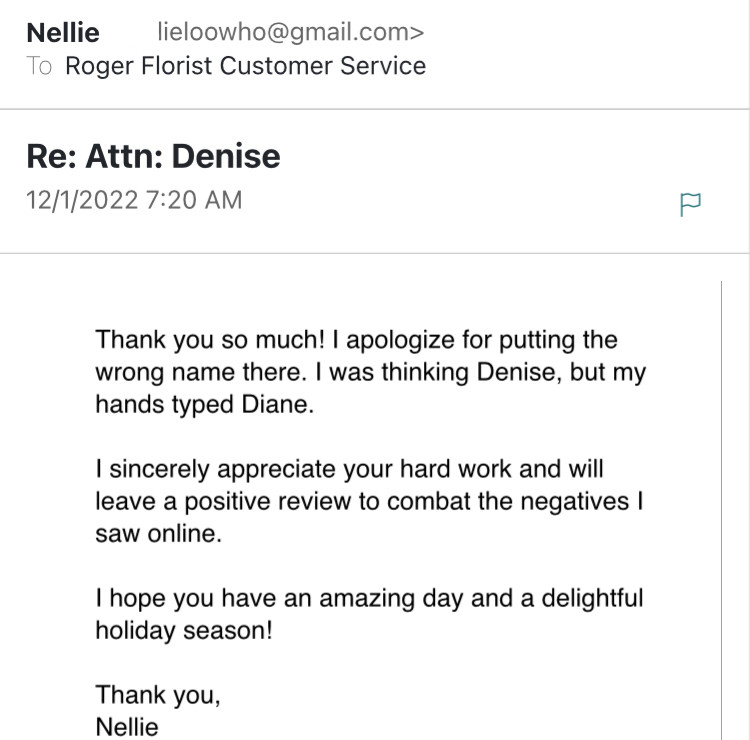Click the word 'Denise,' in message body

click(x=519, y=372)
